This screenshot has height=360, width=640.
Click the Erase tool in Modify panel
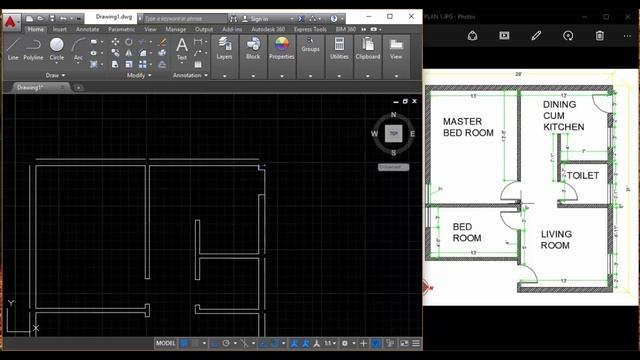pyautogui.click(x=162, y=42)
